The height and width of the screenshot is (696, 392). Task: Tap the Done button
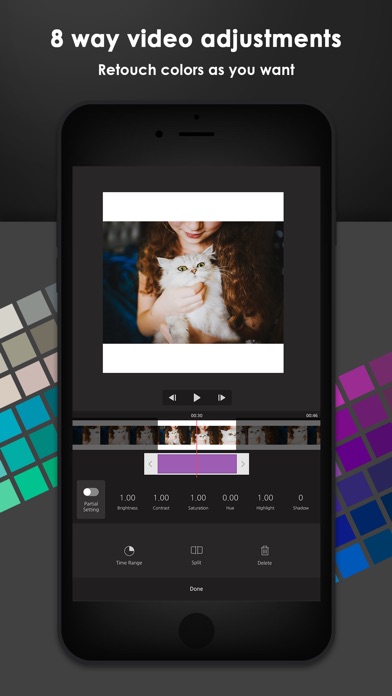tap(196, 589)
